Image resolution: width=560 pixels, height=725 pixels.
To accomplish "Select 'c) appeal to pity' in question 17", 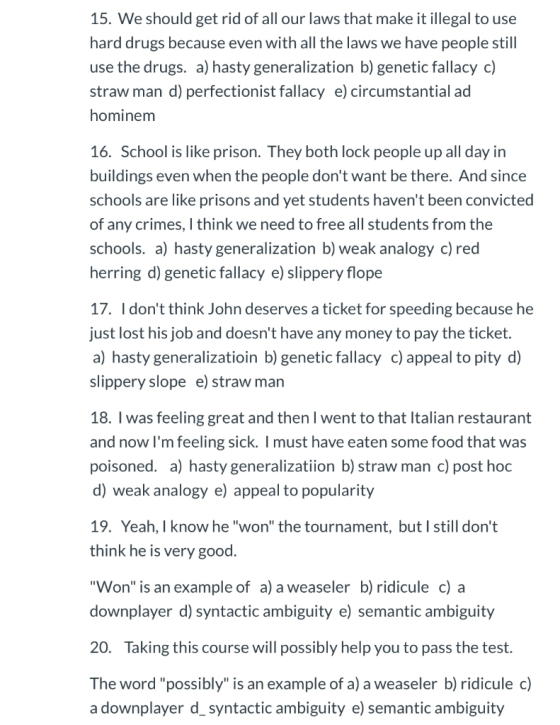I will pyautogui.click(x=446, y=357).
